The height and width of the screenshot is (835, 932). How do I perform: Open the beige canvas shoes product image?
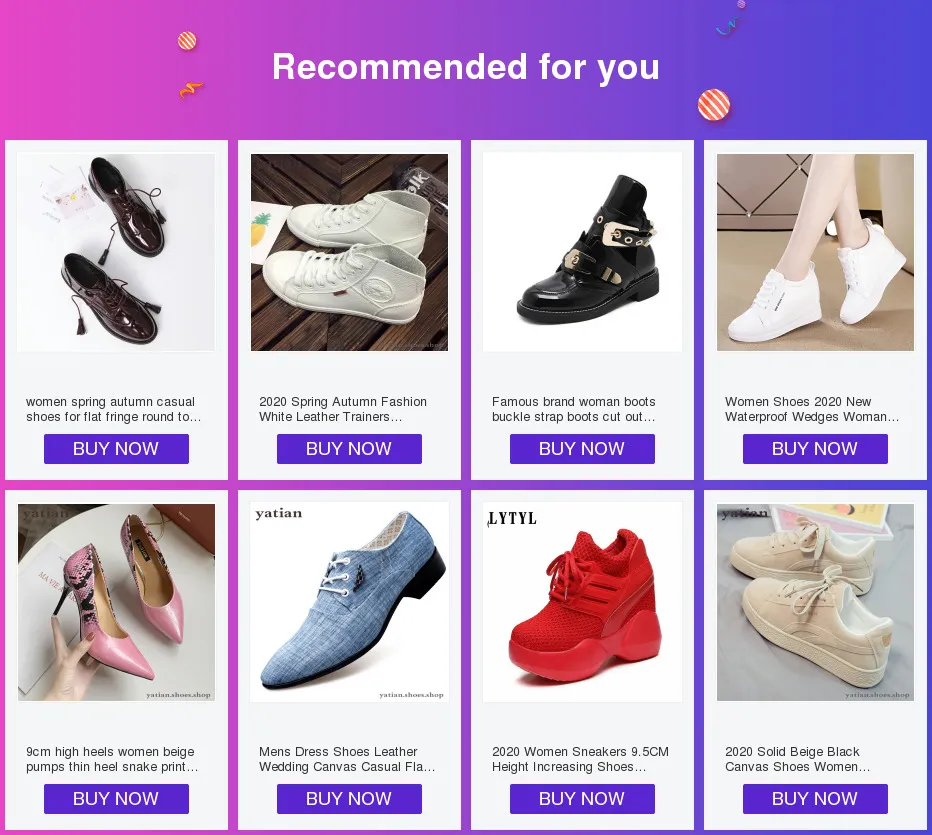coord(815,602)
